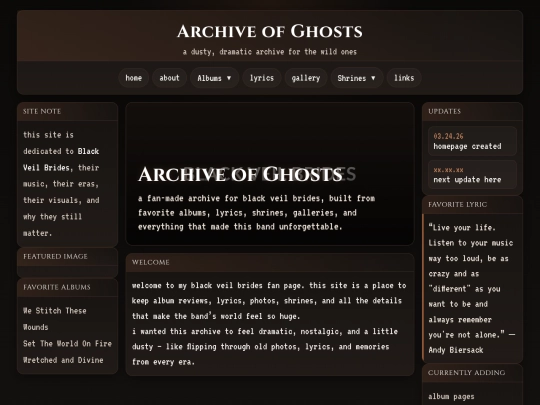The width and height of the screenshot is (540, 405).
Task: Select the WELCOME panel heading
Action: (150, 262)
